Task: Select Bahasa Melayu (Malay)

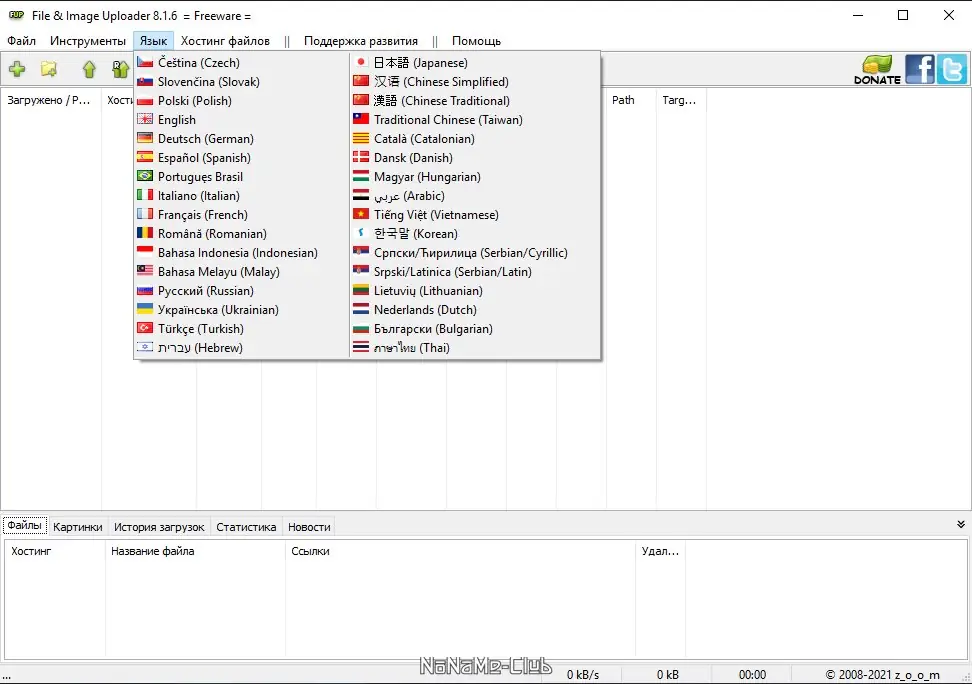Action: coord(242,272)
